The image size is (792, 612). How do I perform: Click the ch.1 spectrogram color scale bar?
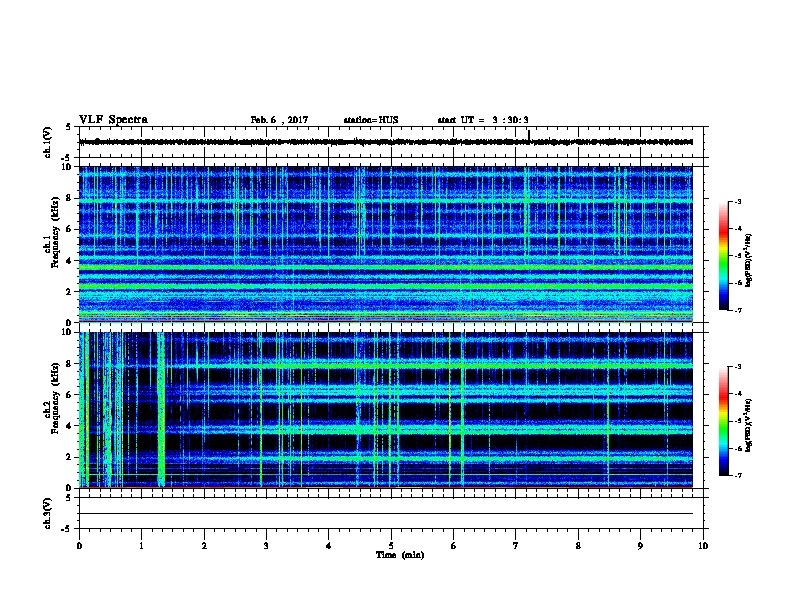pos(723,256)
